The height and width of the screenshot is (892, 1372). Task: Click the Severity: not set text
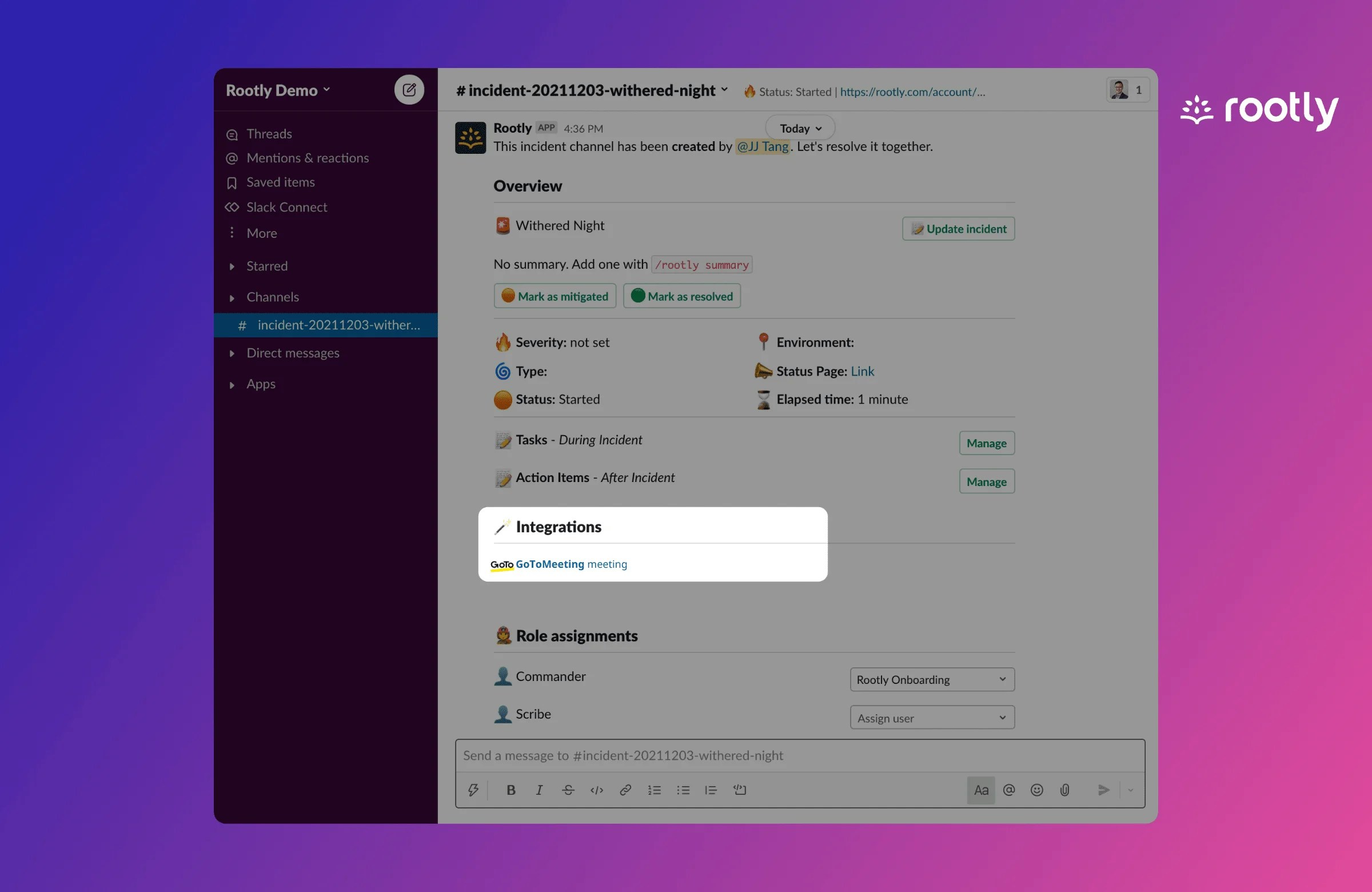click(x=562, y=343)
